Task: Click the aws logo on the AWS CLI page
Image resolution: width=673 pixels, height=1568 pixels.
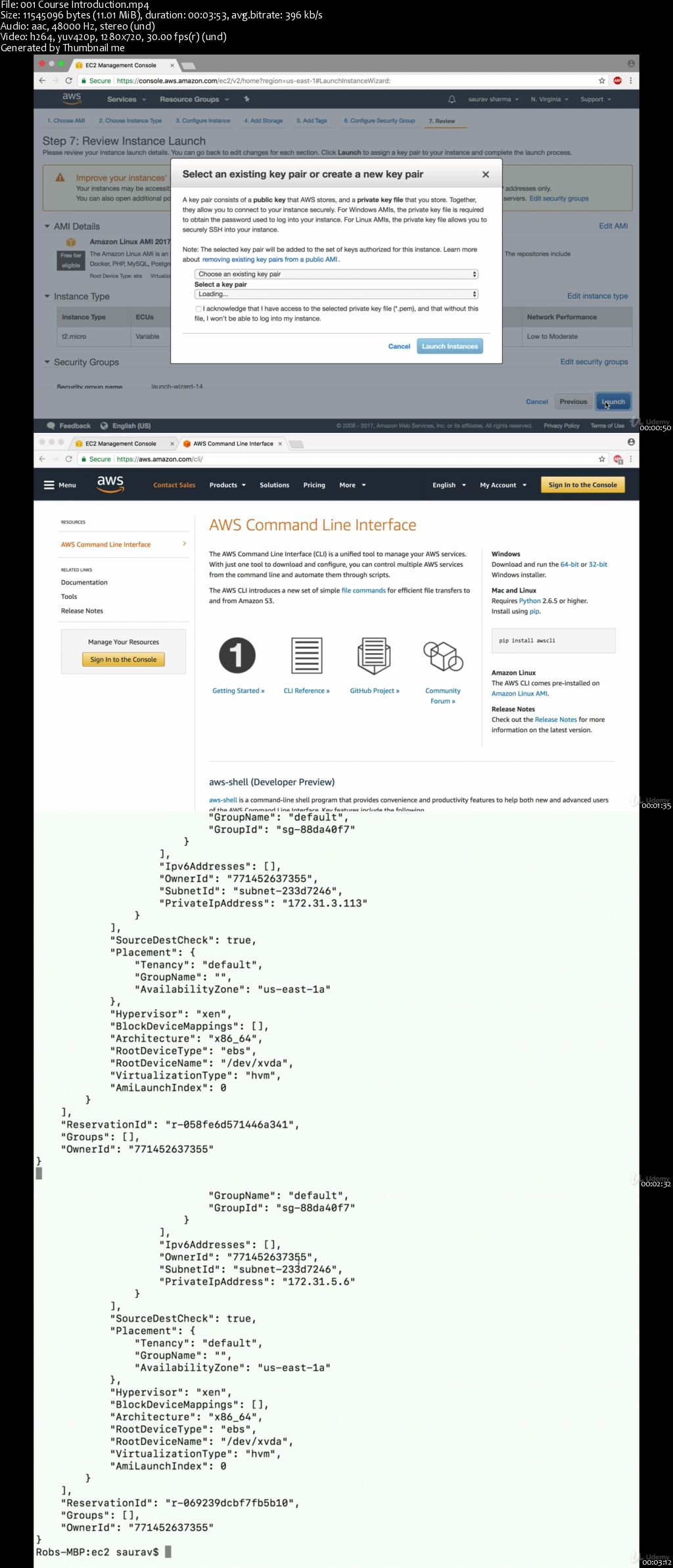Action: 110,484
